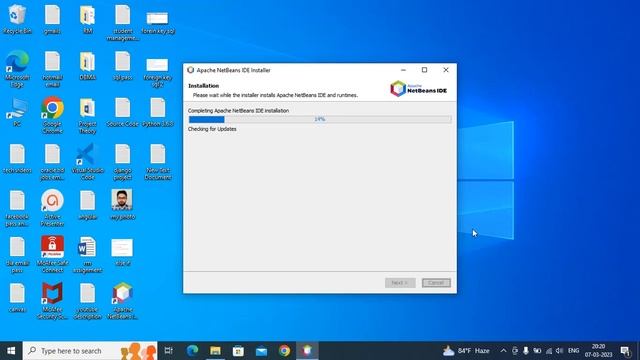Select the Python file icon on desktop
The width and height of the screenshot is (640, 360).
158,112
